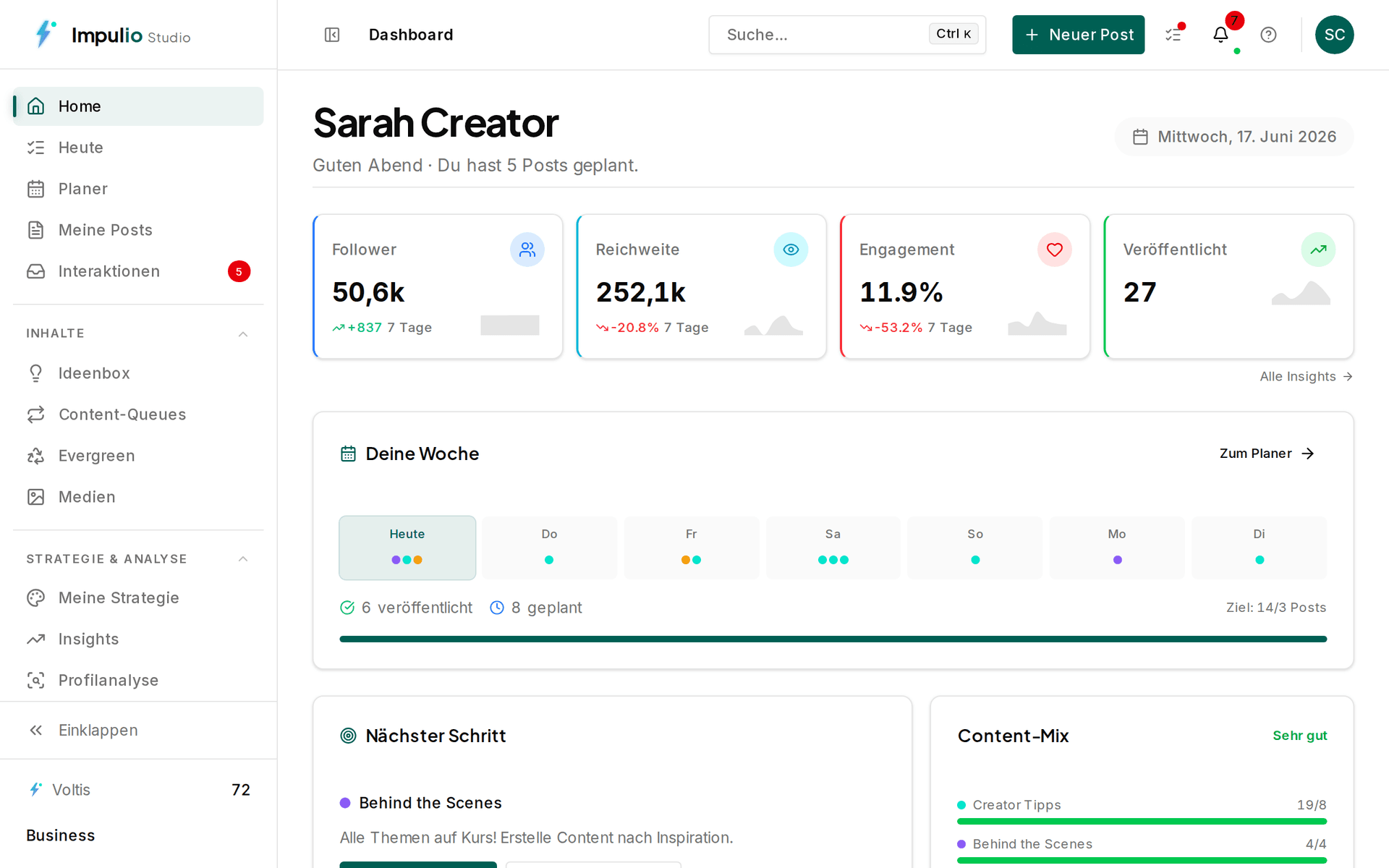Screen dimensions: 1389x868
Task: Click the 6 veröffentlicht status
Action: [406, 608]
